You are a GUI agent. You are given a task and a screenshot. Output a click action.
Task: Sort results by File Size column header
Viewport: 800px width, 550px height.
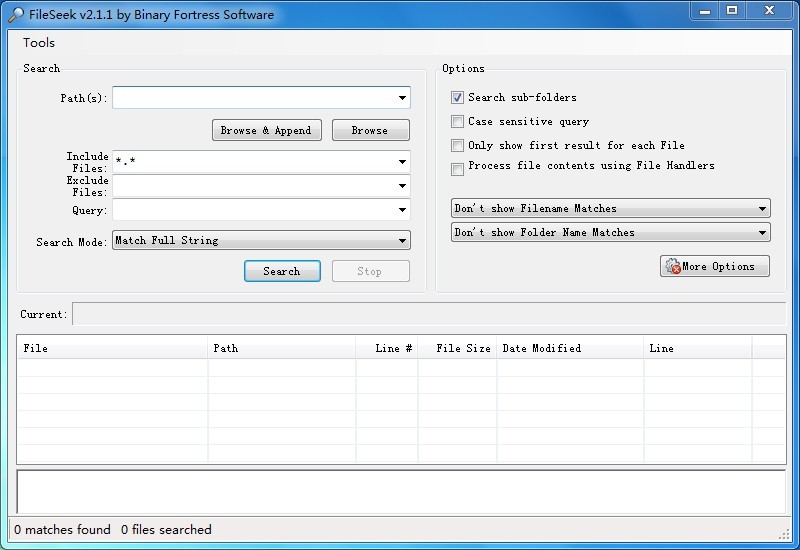tap(462, 348)
